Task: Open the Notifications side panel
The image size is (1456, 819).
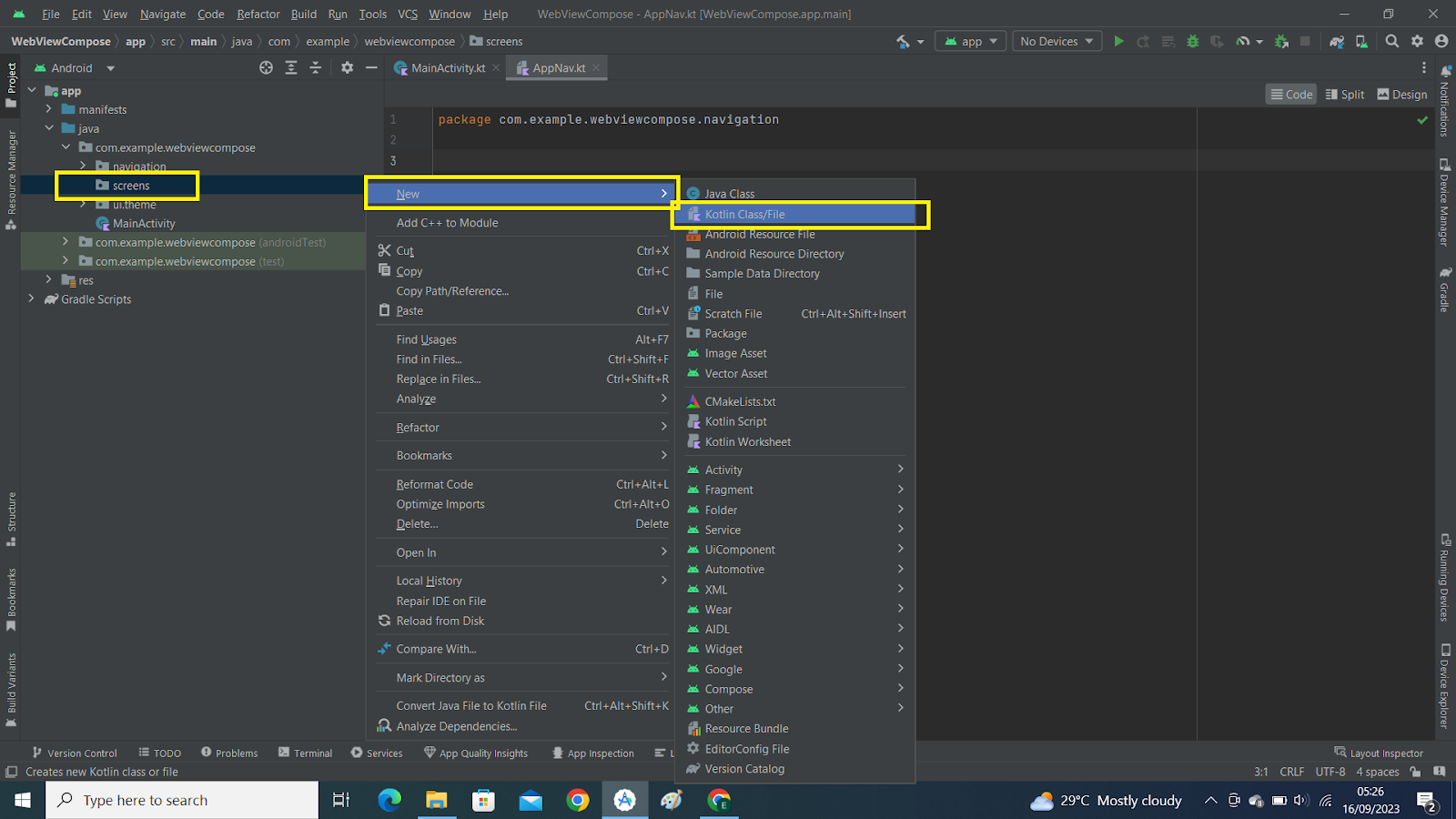Action: [x=1444, y=101]
